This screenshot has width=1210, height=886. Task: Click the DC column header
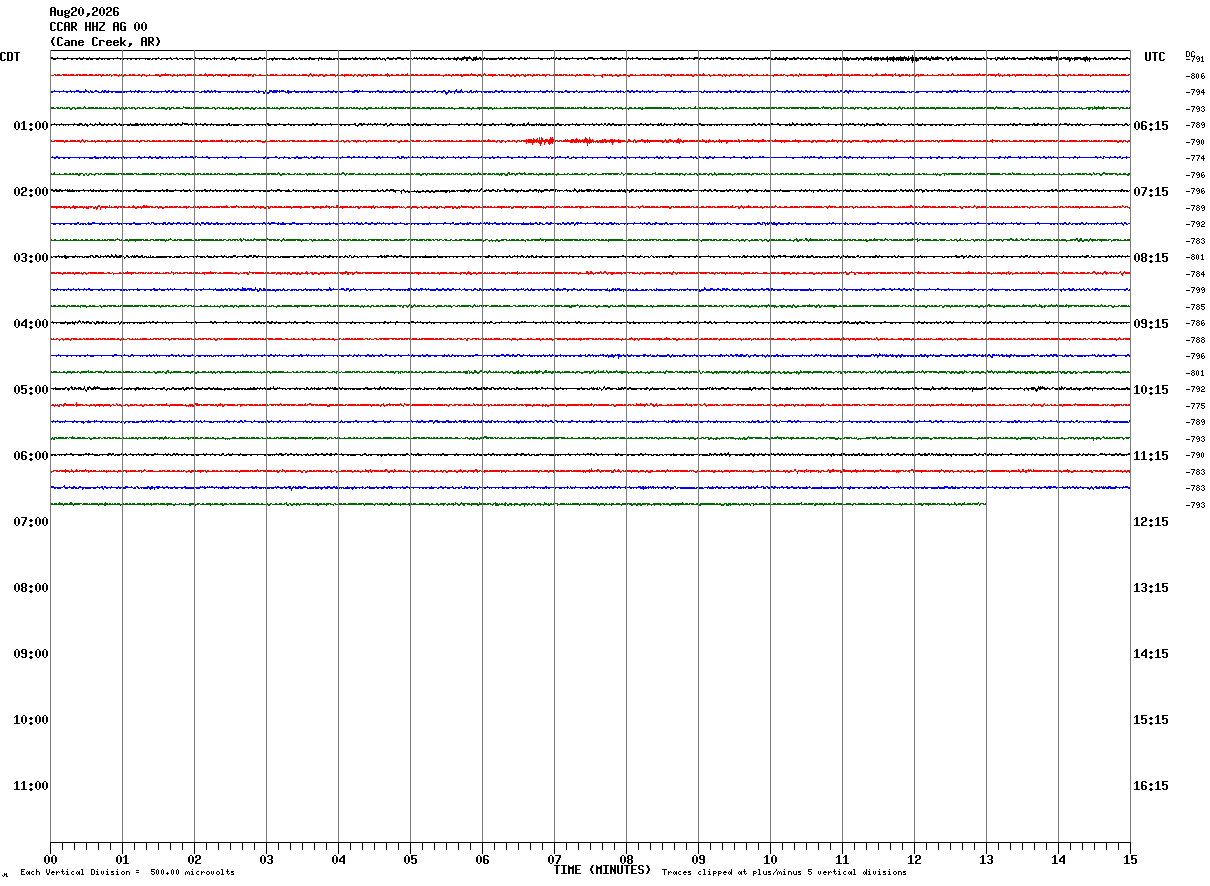pyautogui.click(x=1190, y=54)
